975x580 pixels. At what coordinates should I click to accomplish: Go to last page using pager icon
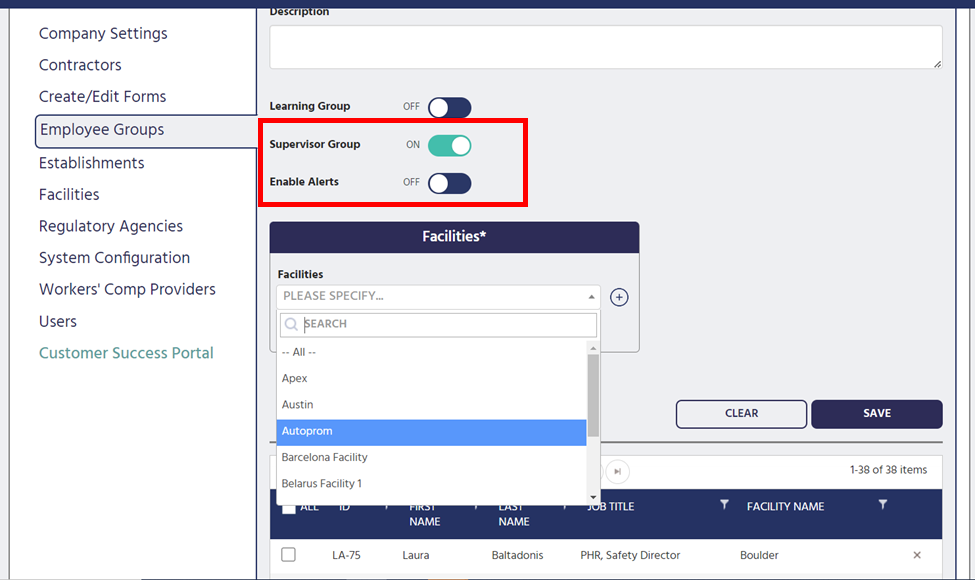point(618,471)
